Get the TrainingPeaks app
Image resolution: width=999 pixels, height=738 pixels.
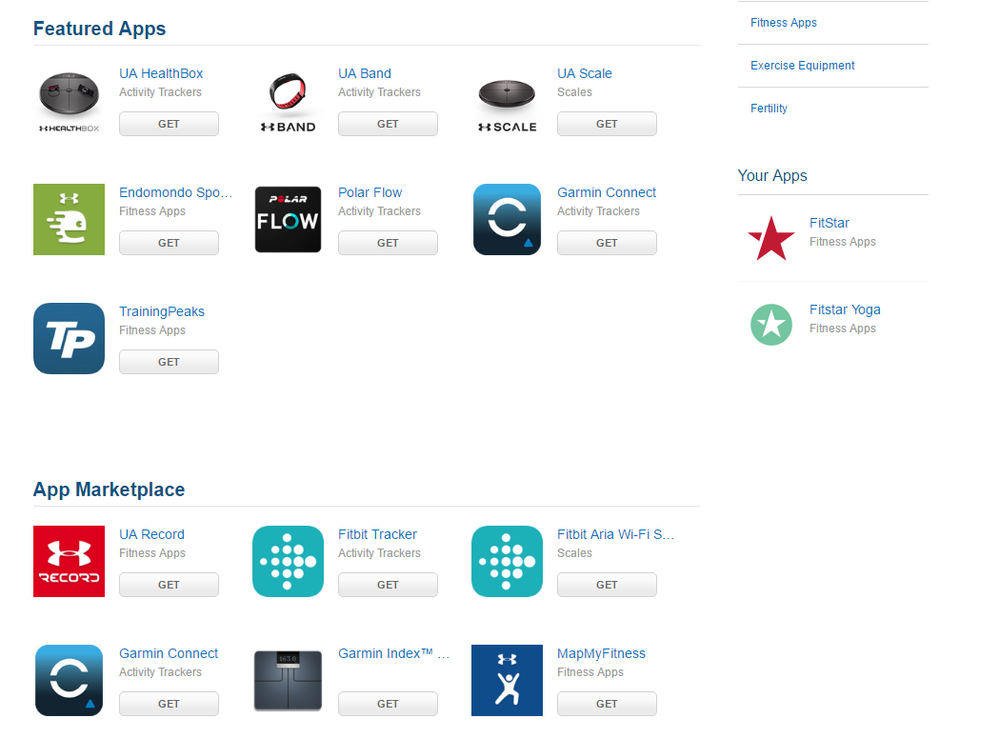click(x=169, y=362)
